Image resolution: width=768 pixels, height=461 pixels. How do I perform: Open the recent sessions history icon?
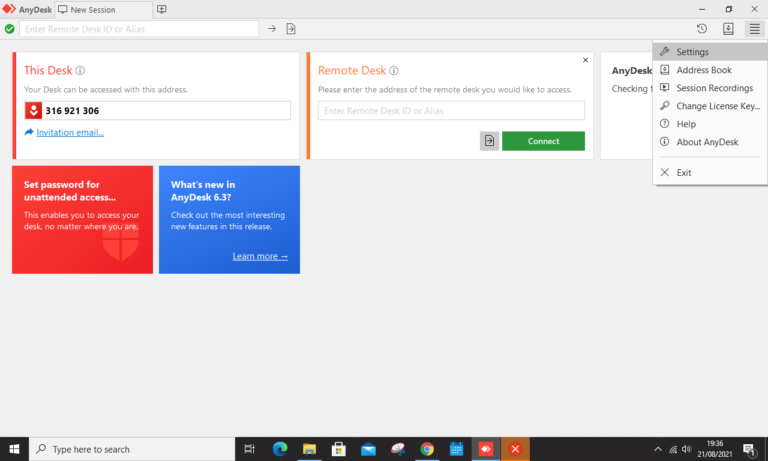702,29
